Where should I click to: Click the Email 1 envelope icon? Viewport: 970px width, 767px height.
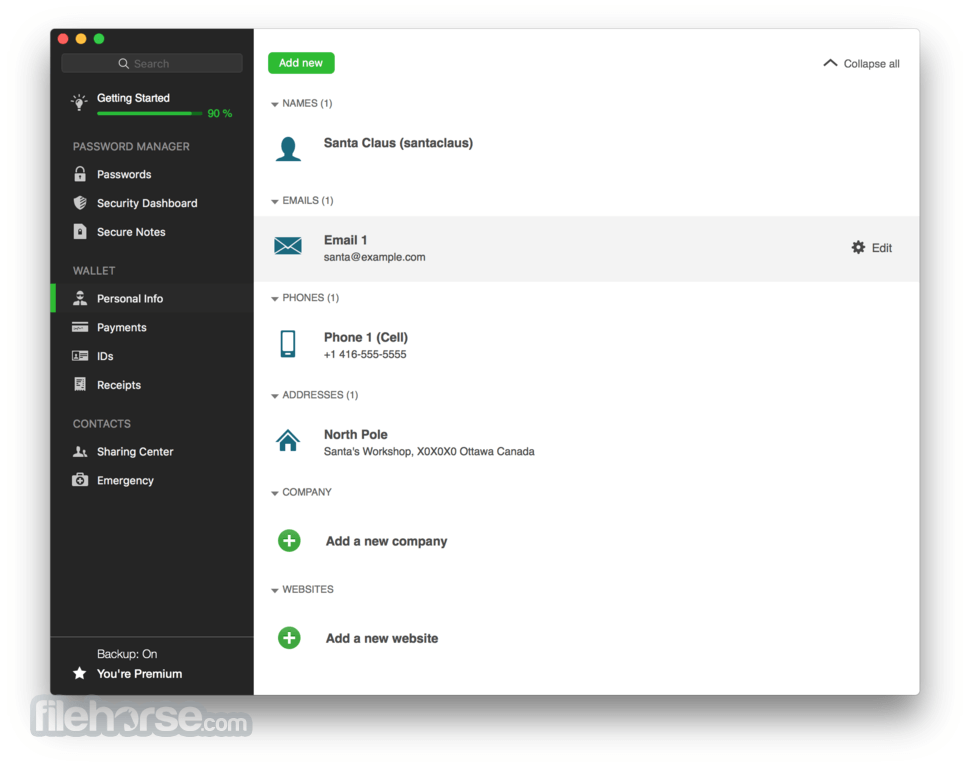(x=288, y=246)
